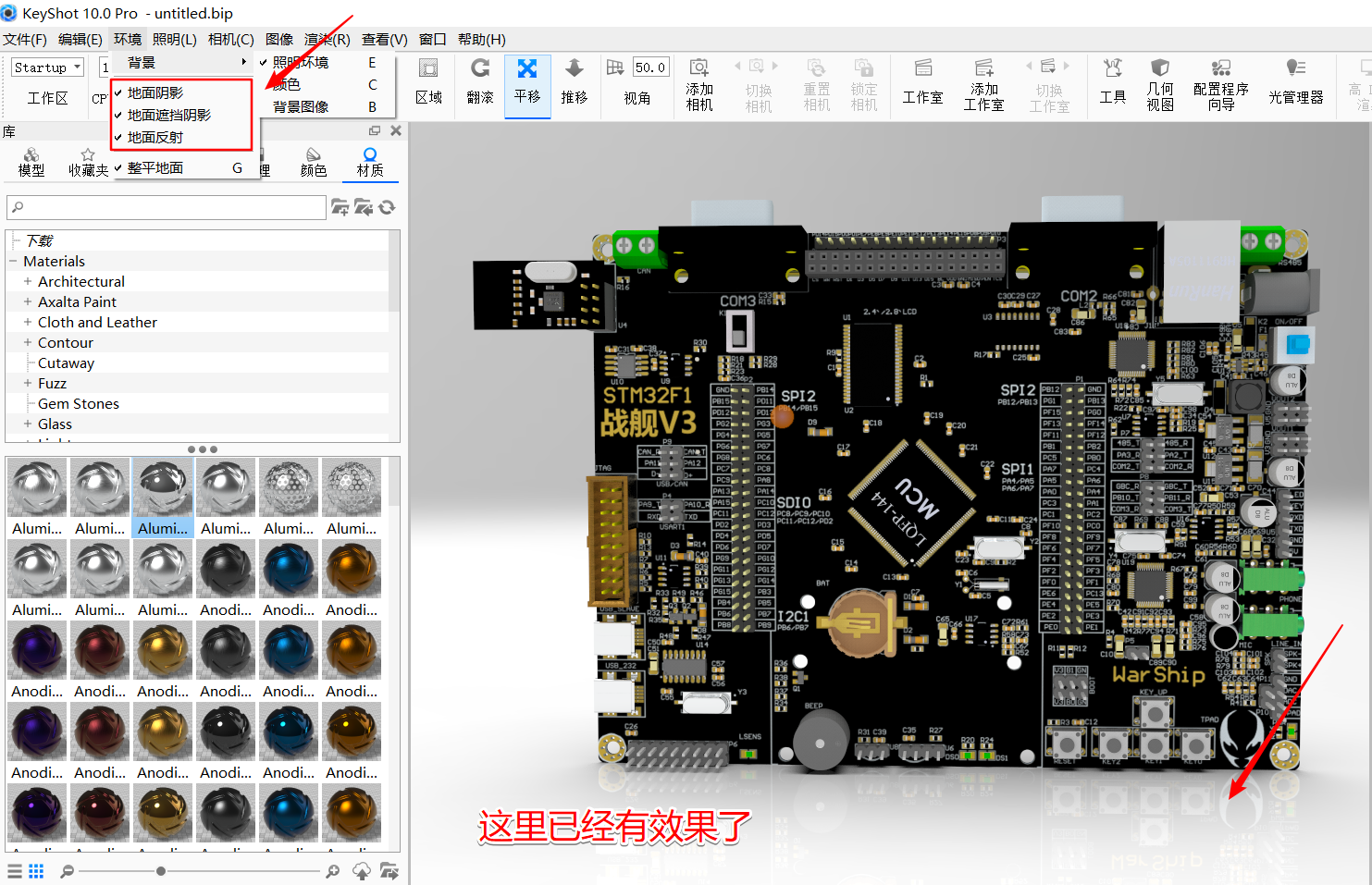Select the first blue Anodi... material thumbnail
Screen dimensions: 1372x885
coord(289,579)
